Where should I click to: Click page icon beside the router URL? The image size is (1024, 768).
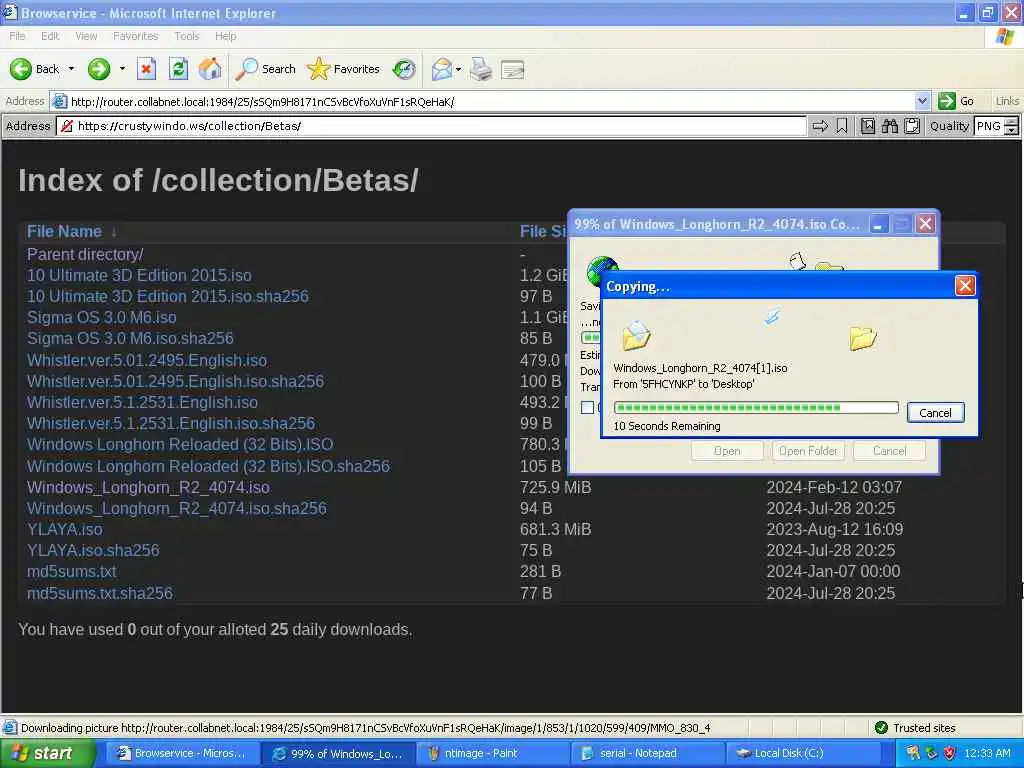coord(59,101)
